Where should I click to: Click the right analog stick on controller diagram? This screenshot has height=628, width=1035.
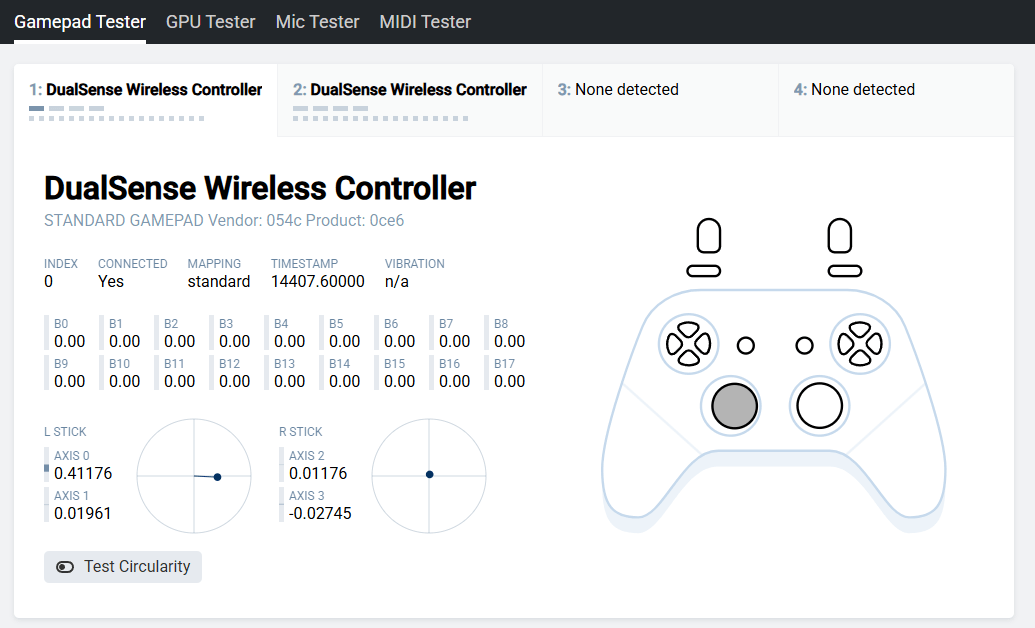(818, 406)
